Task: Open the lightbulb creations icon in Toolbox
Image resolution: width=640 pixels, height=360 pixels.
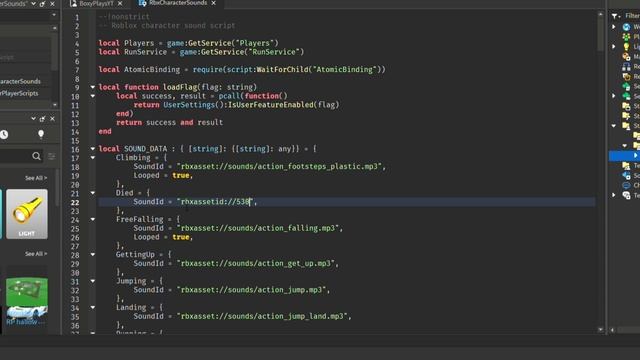Action: [x=41, y=134]
